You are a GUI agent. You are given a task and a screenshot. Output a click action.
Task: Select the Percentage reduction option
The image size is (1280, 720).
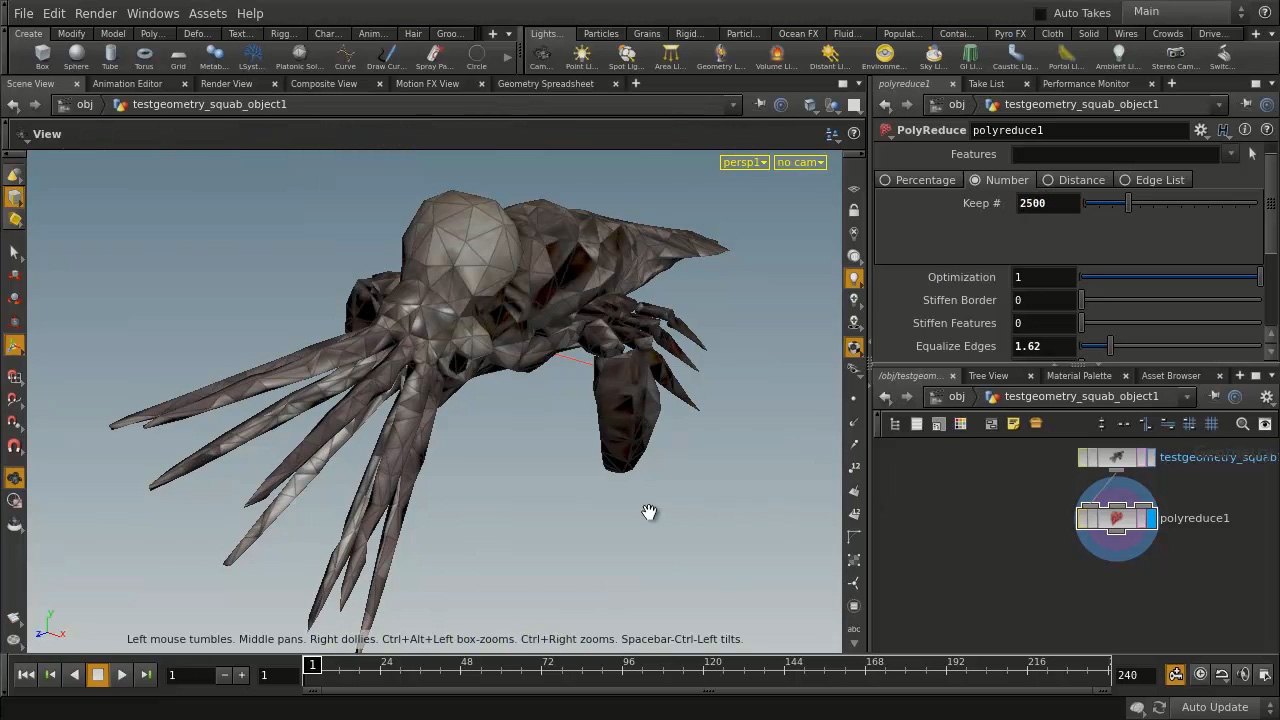click(x=917, y=180)
